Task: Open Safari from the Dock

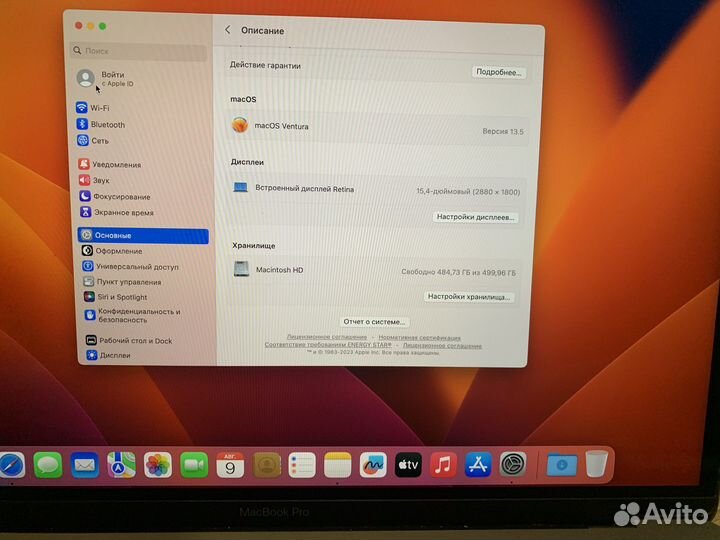Action: (x=11, y=465)
